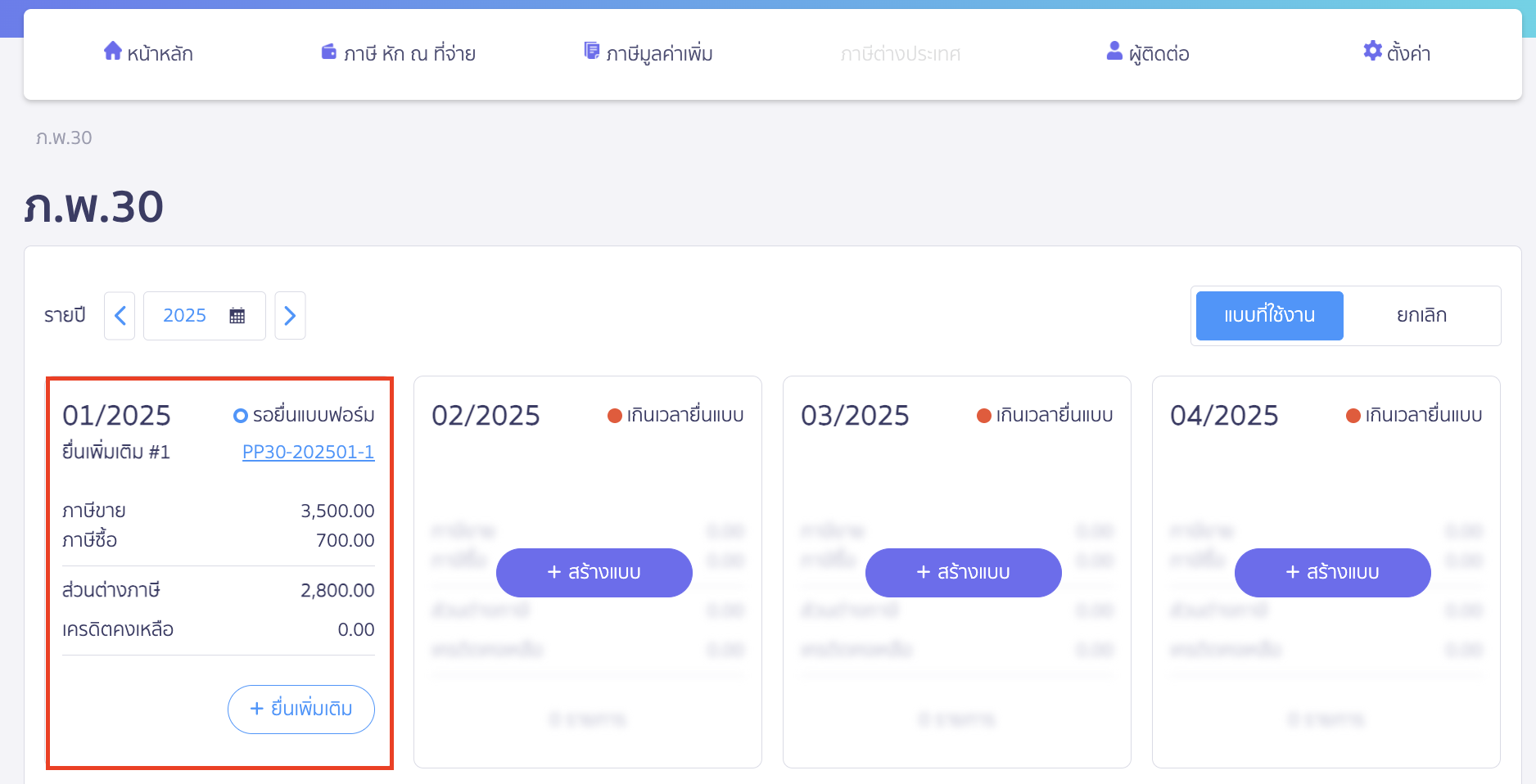Screen dimensions: 1536x784
Task: Click the 2025 year input field
Action: (x=185, y=316)
